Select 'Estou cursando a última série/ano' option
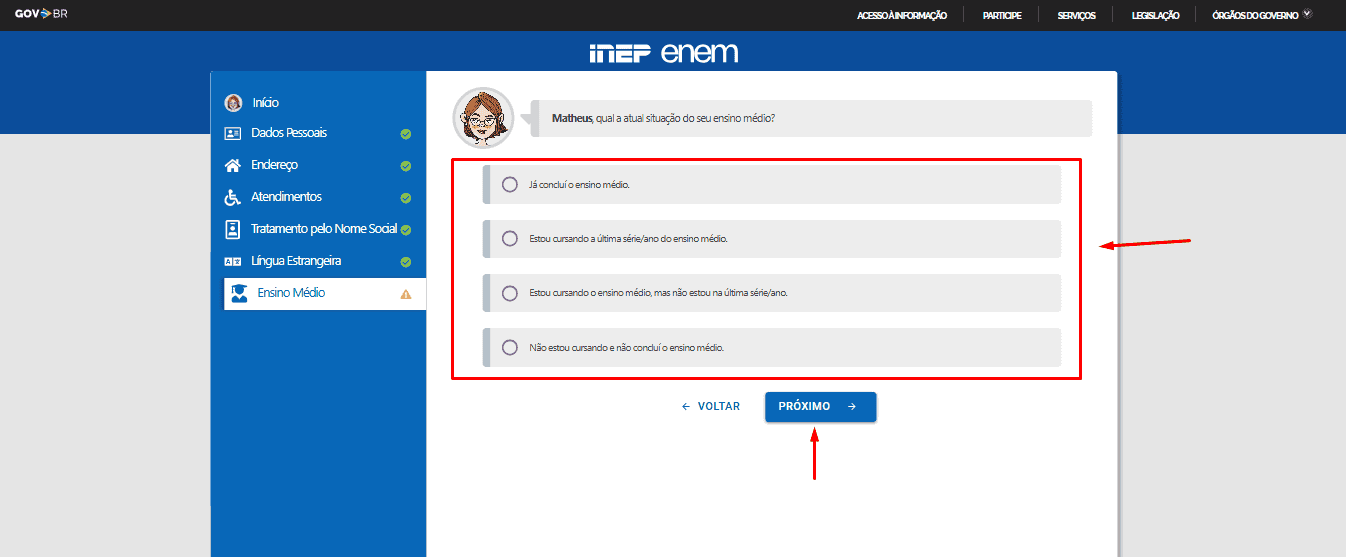Image resolution: width=1346 pixels, height=557 pixels. click(510, 239)
